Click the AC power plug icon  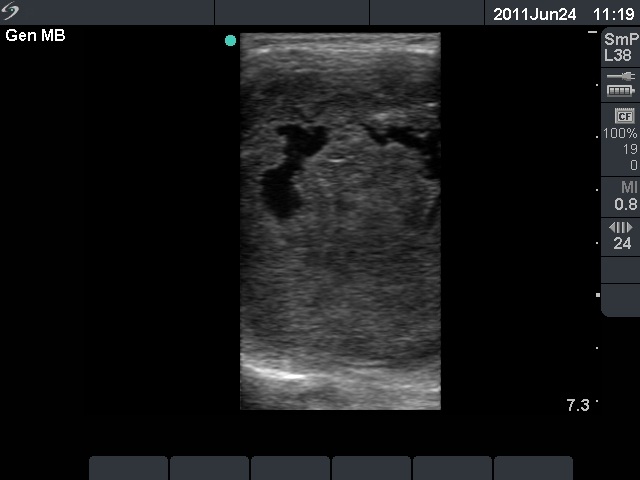point(620,77)
